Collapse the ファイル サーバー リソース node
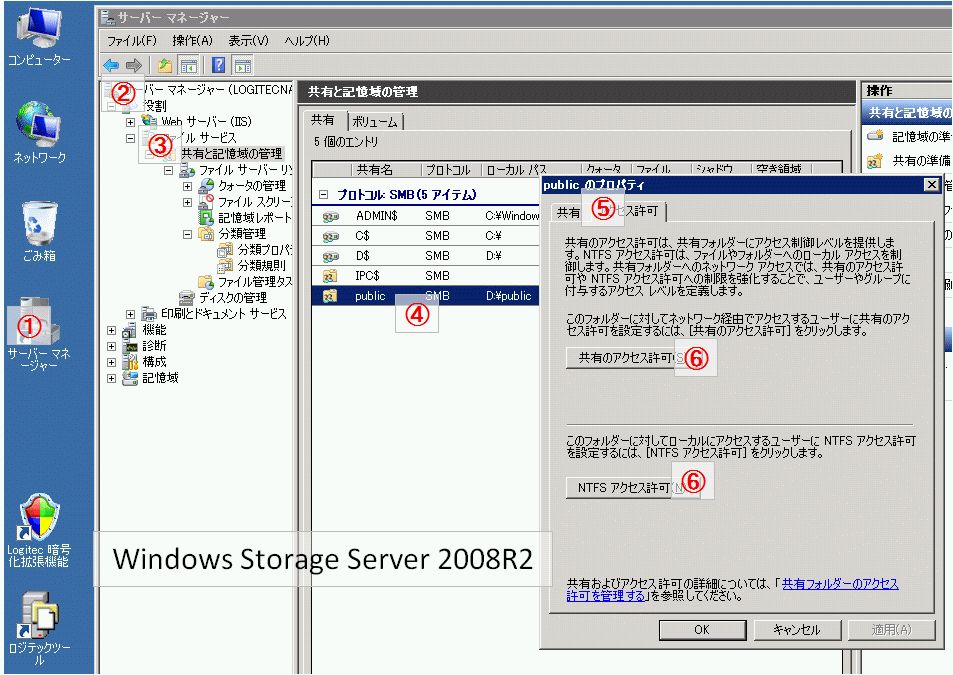953x675 pixels. click(168, 170)
